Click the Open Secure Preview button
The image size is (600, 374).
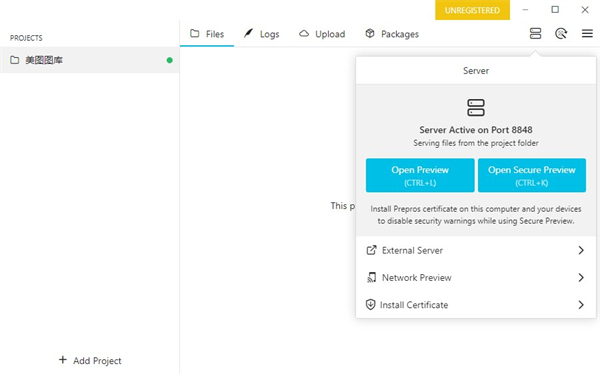[x=532, y=175]
